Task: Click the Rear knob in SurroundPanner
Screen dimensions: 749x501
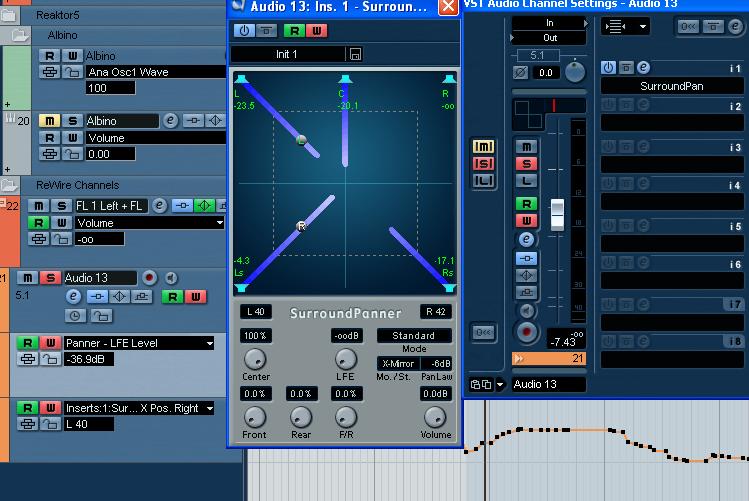Action: 301,417
